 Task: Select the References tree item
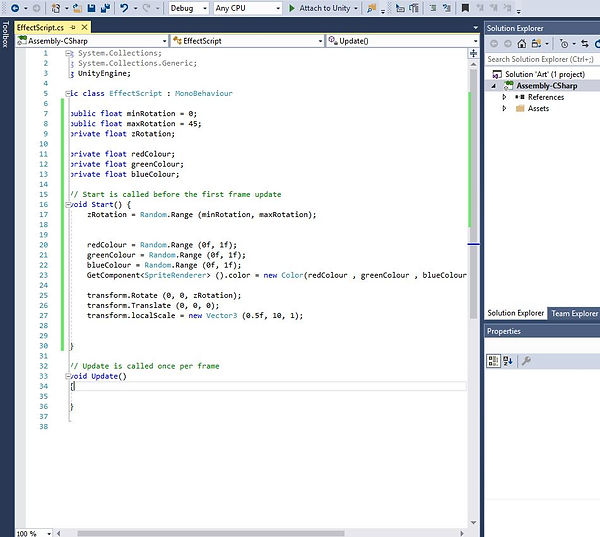point(546,97)
